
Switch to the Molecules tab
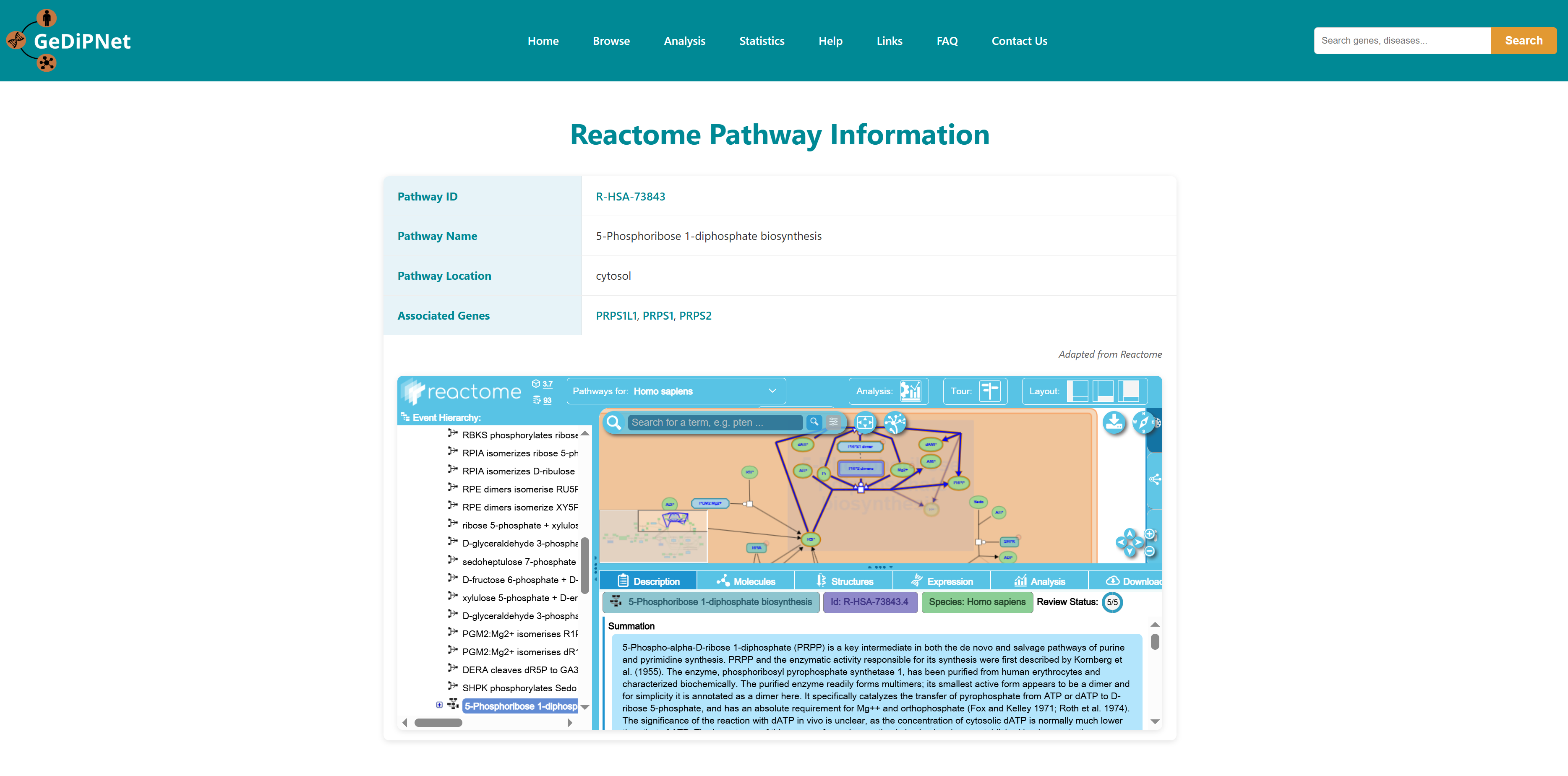click(746, 581)
